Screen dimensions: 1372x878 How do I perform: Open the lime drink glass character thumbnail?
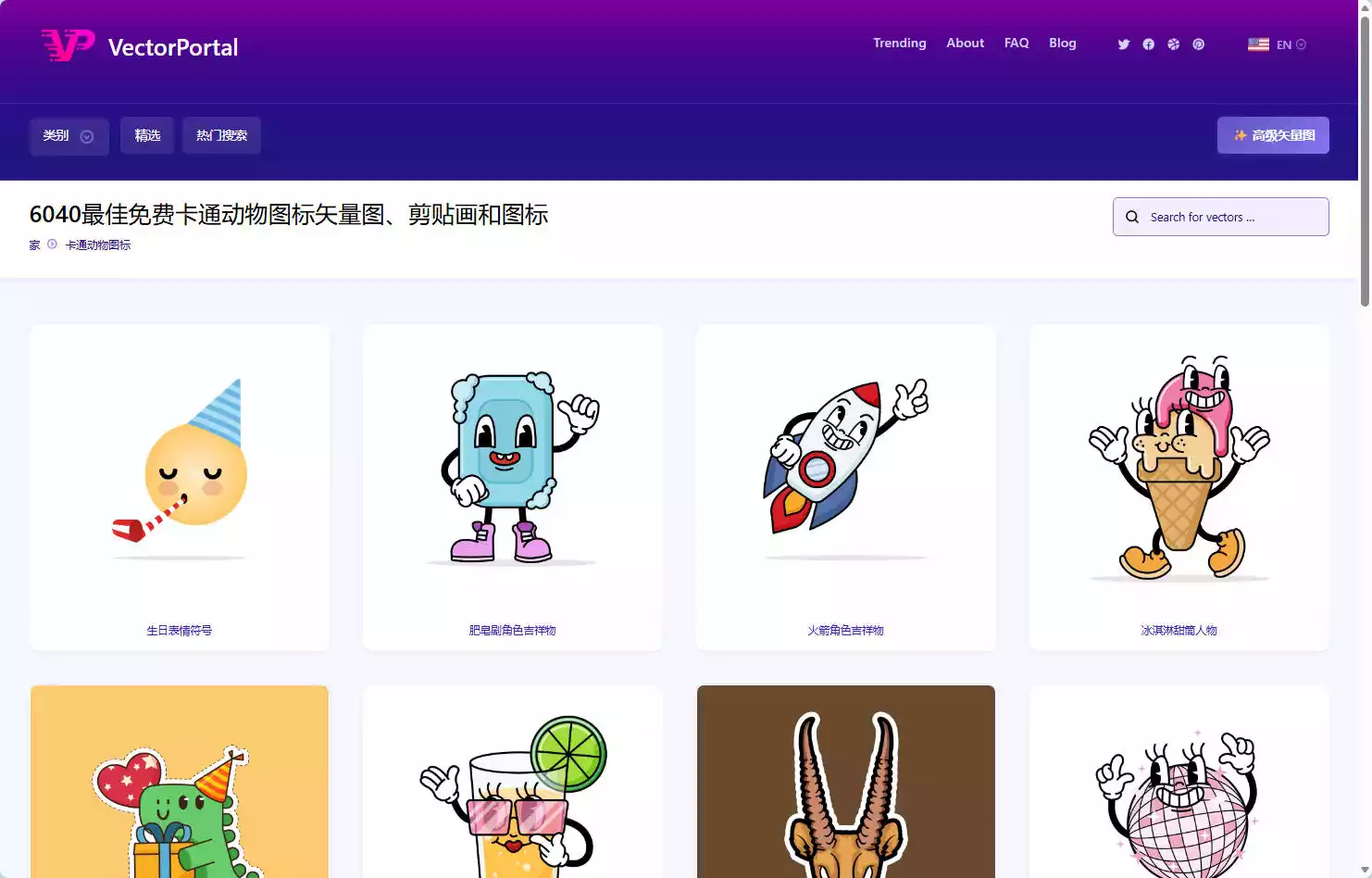[x=513, y=782]
